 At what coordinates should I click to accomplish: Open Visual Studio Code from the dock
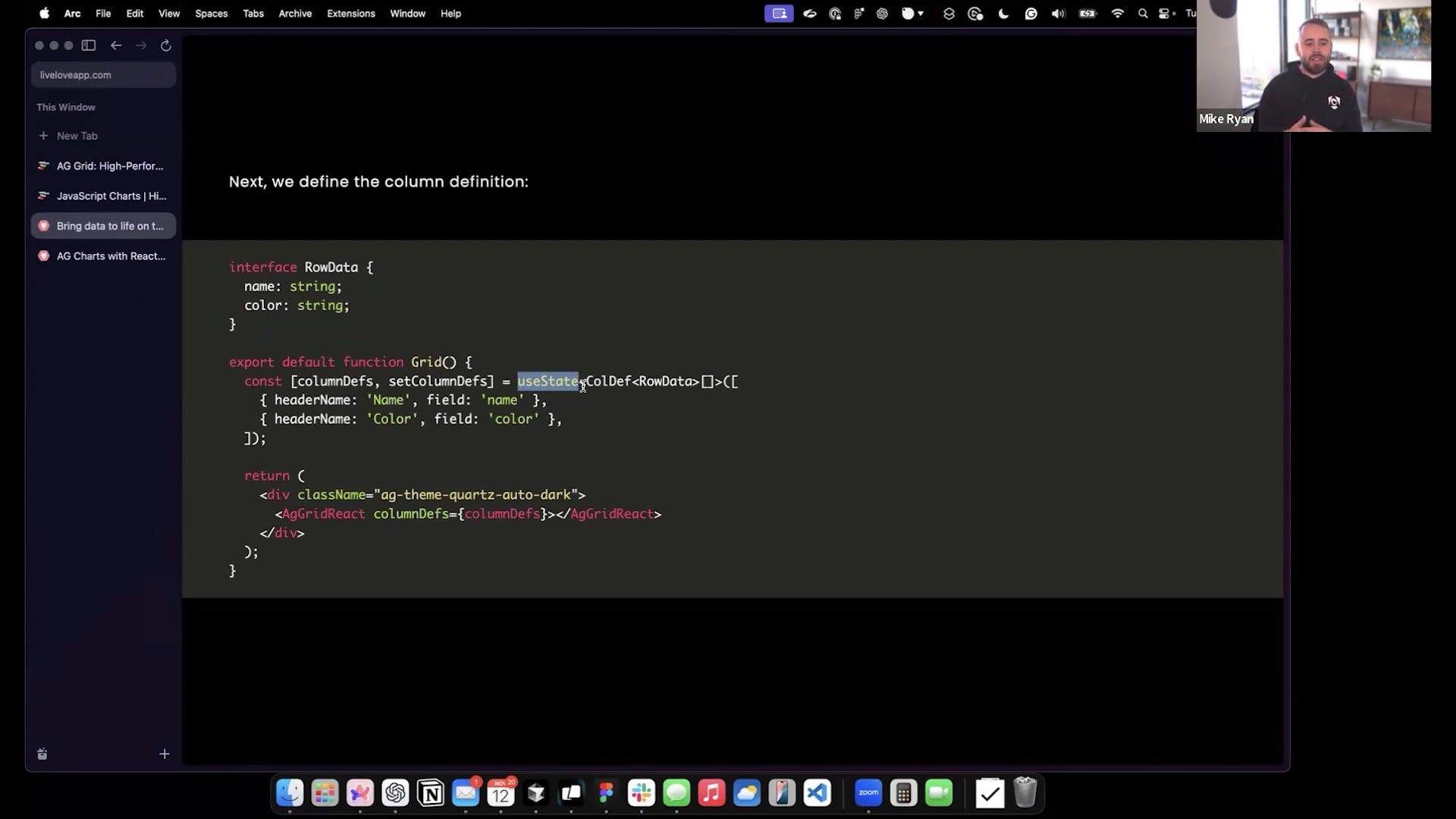point(817,793)
